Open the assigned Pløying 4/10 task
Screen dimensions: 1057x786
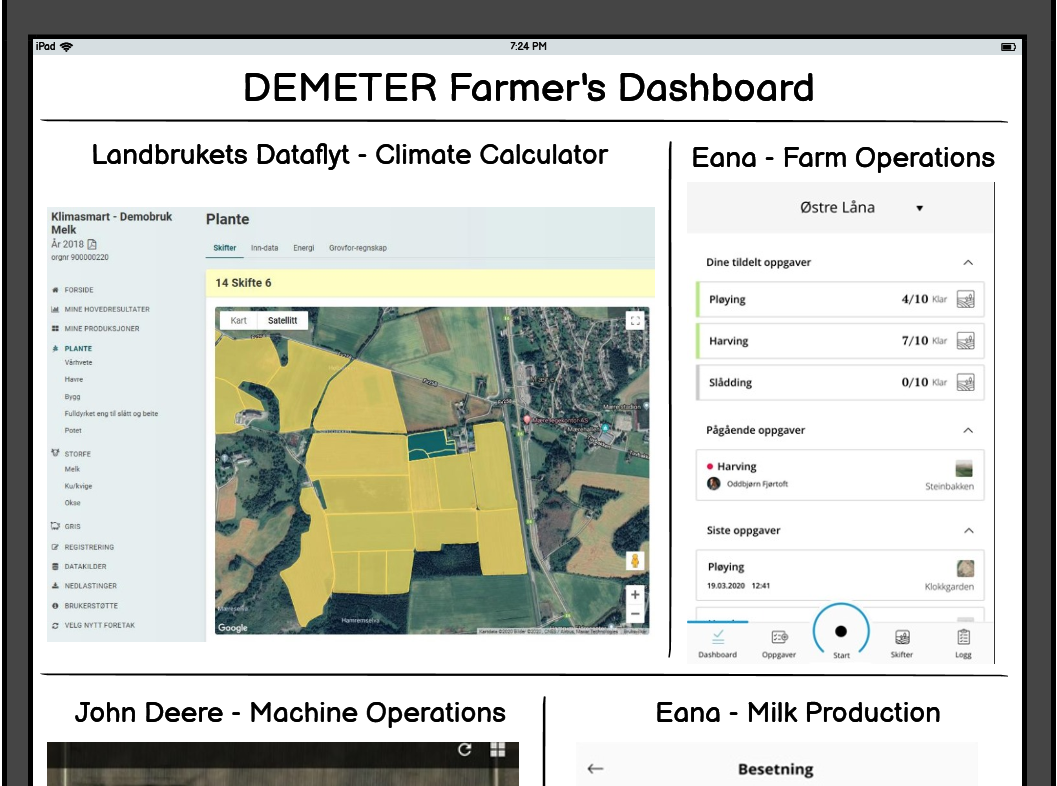840,299
